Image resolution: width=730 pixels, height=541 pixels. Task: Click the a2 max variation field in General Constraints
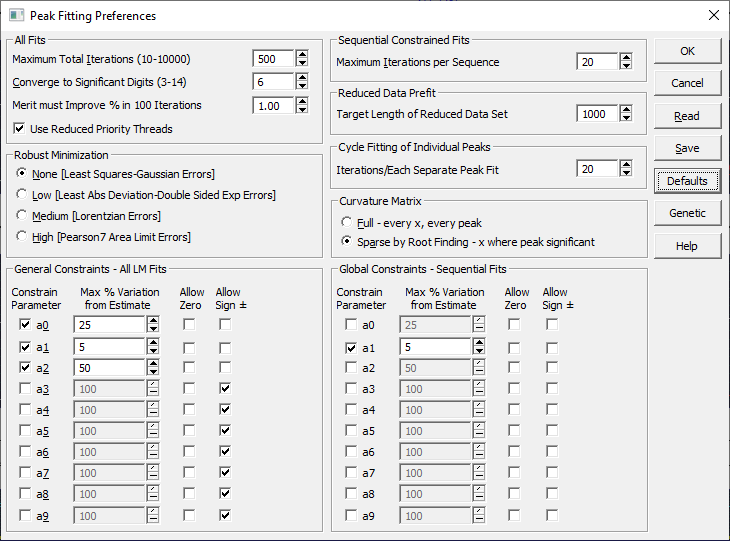coord(109,368)
